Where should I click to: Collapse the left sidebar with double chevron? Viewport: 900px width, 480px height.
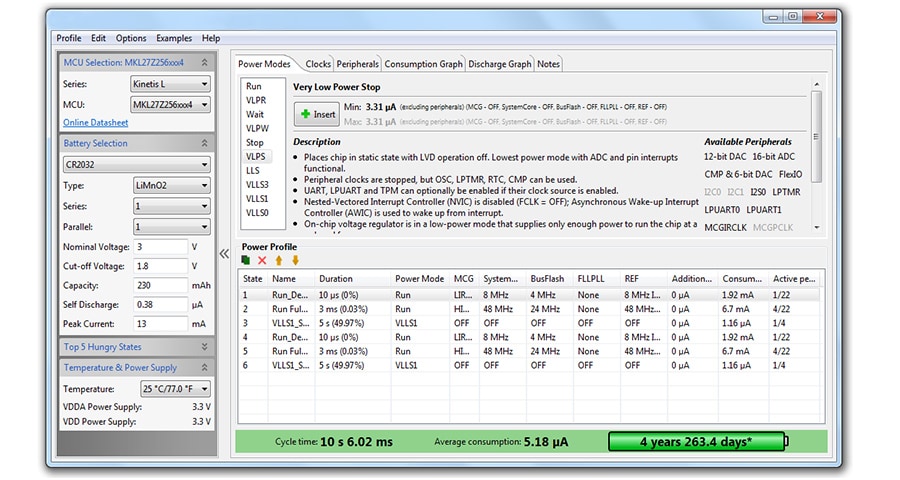225,253
